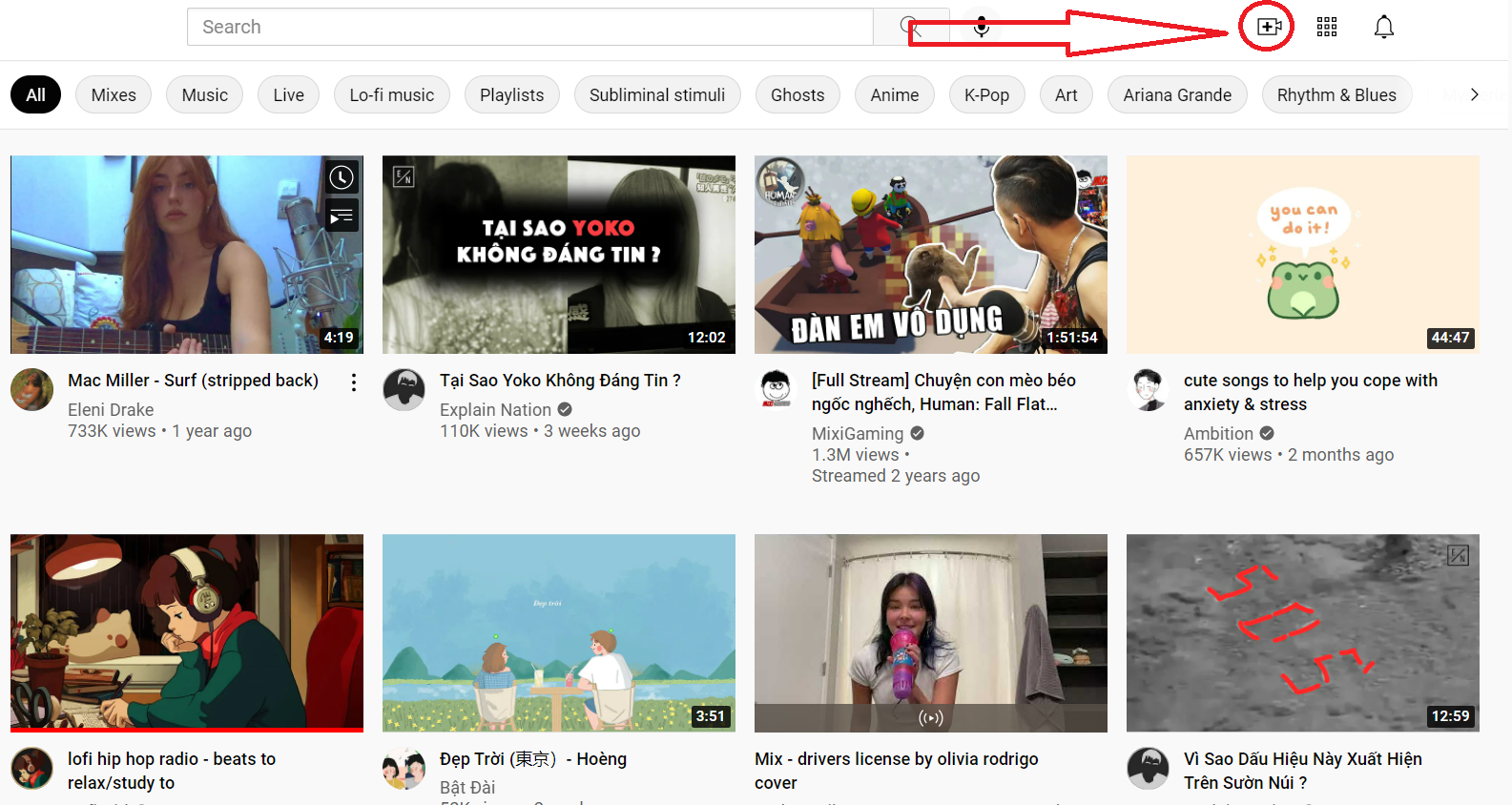Show Anime videos via the chip
This screenshot has height=805, width=1512.
click(x=895, y=94)
